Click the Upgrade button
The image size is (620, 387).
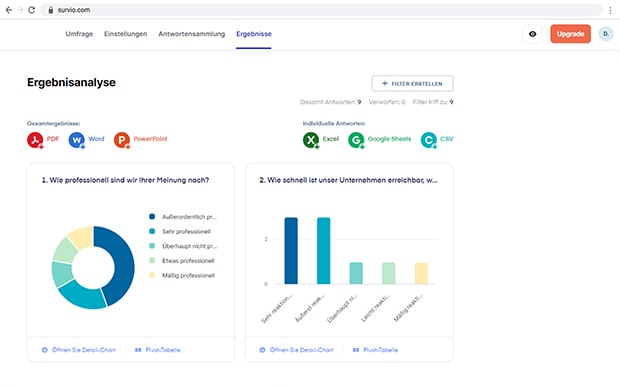(x=571, y=34)
